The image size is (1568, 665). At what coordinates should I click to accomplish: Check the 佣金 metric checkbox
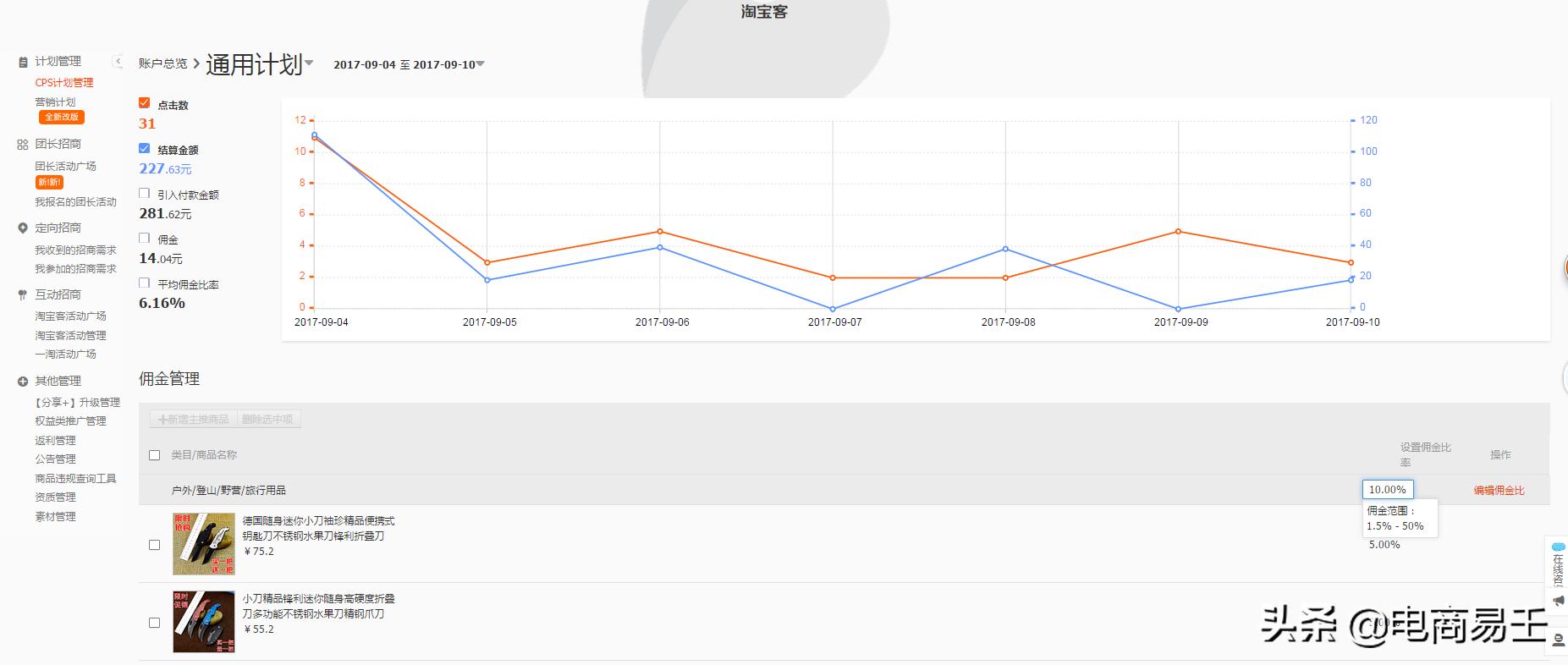click(144, 238)
